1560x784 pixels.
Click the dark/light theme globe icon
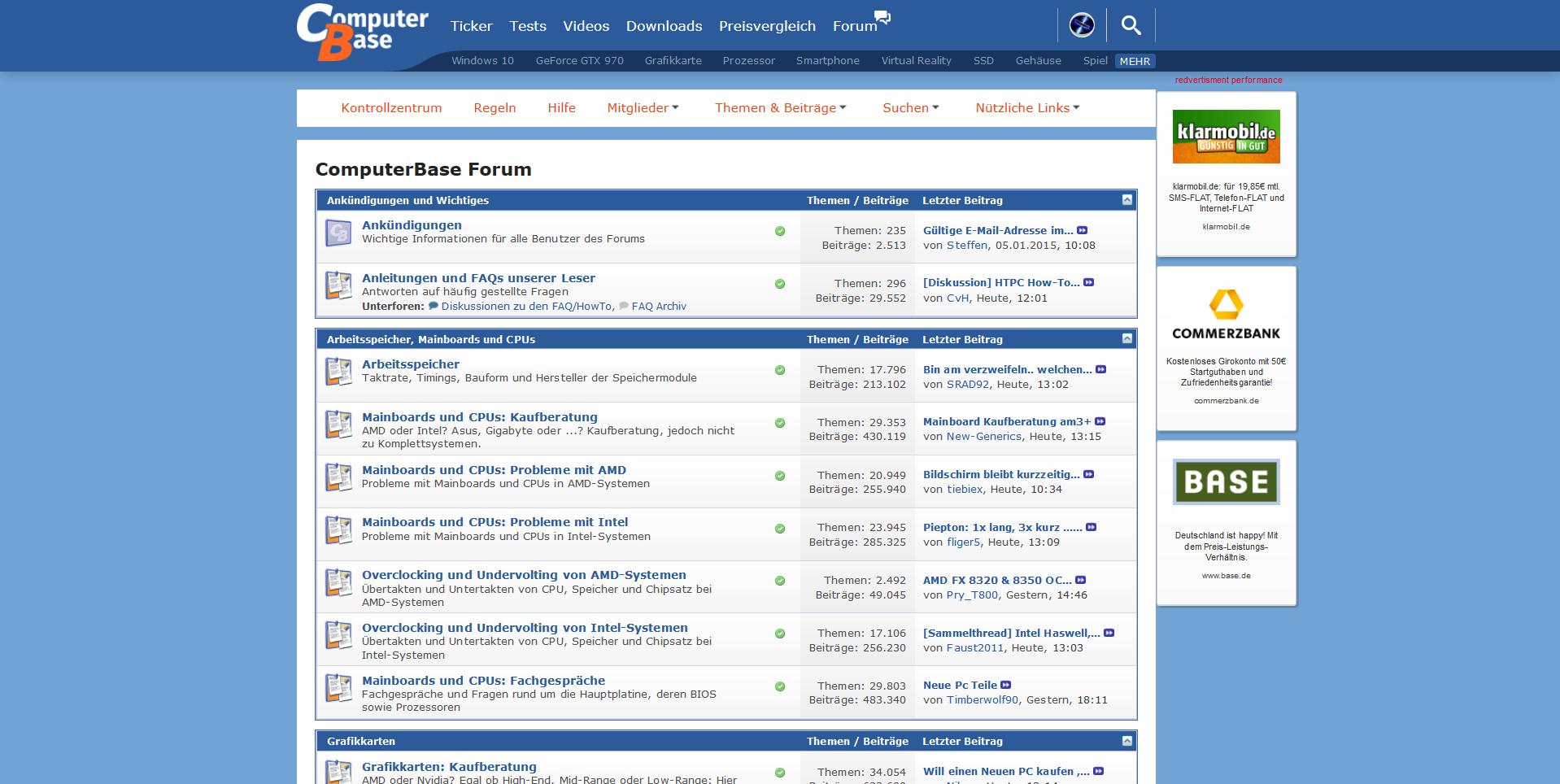click(x=1082, y=25)
